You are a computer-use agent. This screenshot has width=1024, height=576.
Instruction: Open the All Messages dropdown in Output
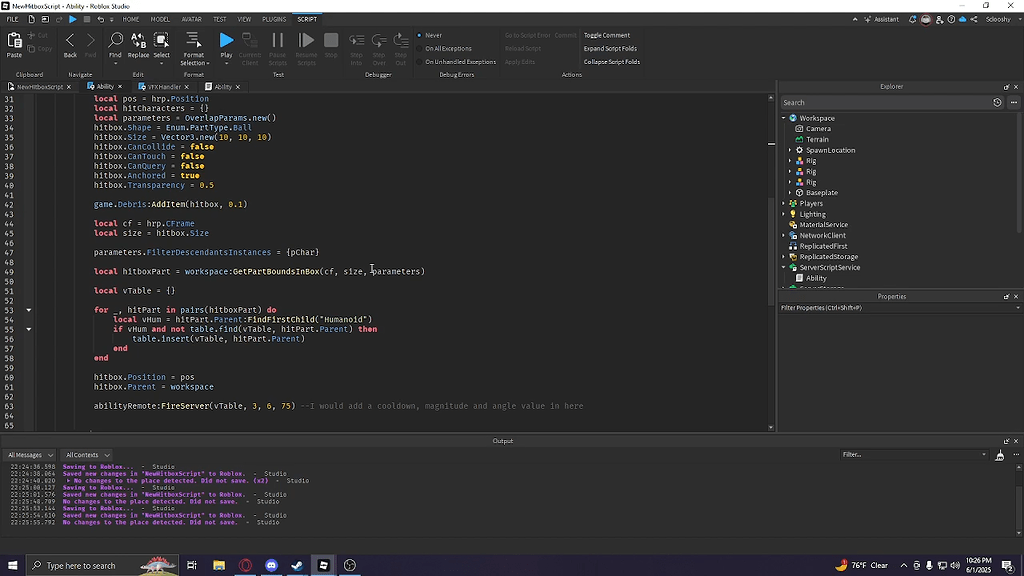coord(30,454)
